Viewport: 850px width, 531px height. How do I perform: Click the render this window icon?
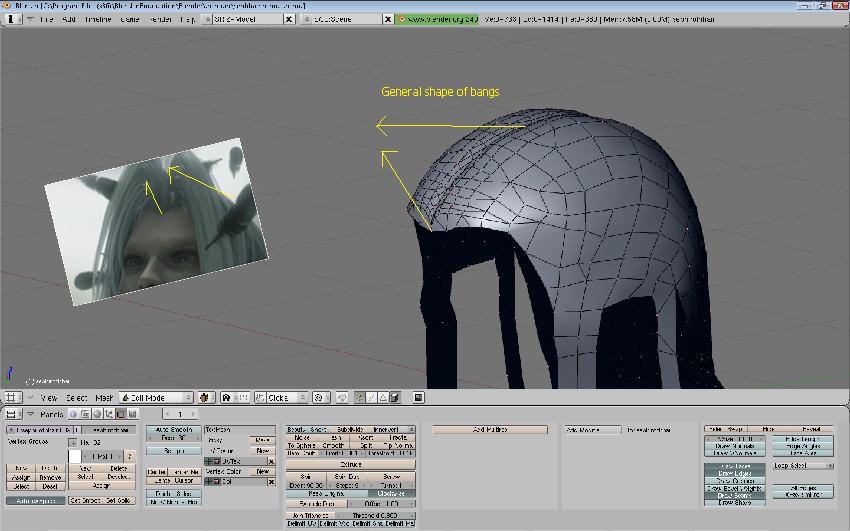pyautogui.click(x=418, y=398)
